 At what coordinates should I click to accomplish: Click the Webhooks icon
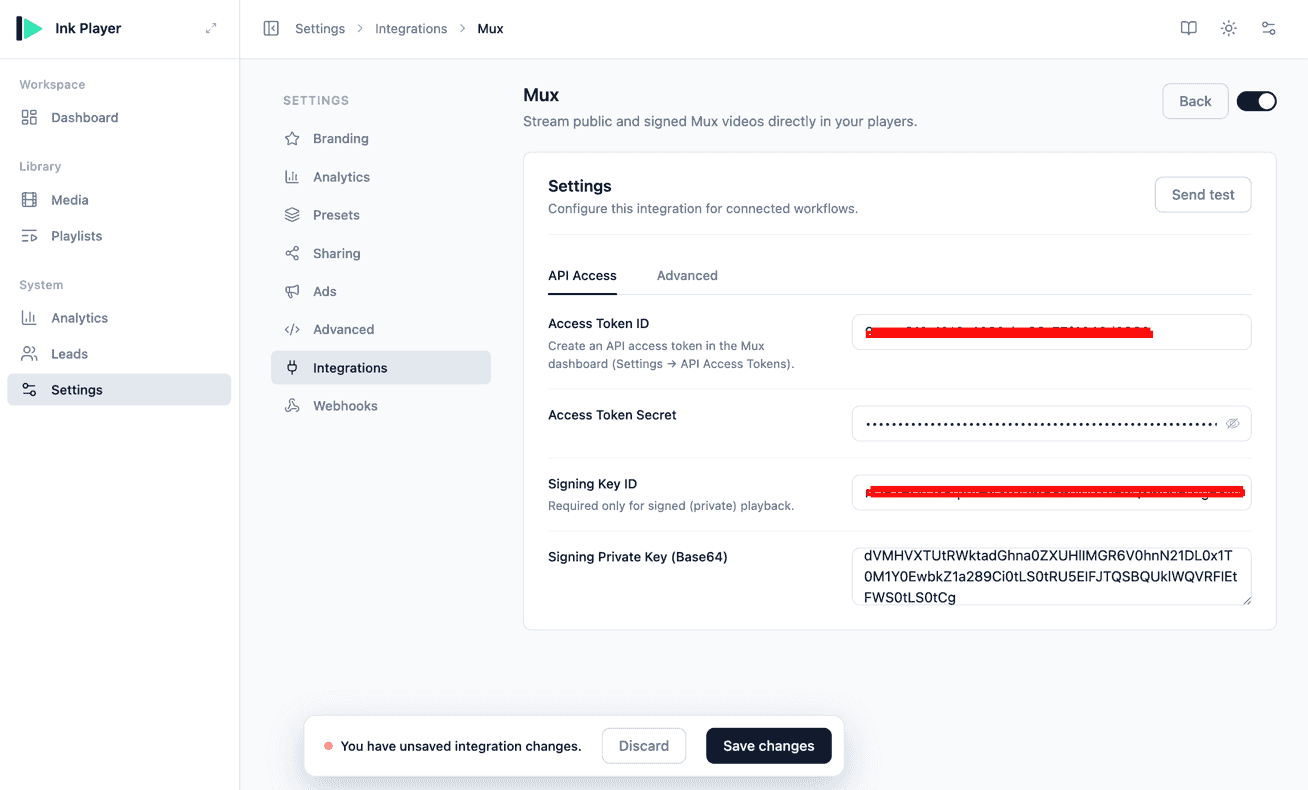pos(292,406)
